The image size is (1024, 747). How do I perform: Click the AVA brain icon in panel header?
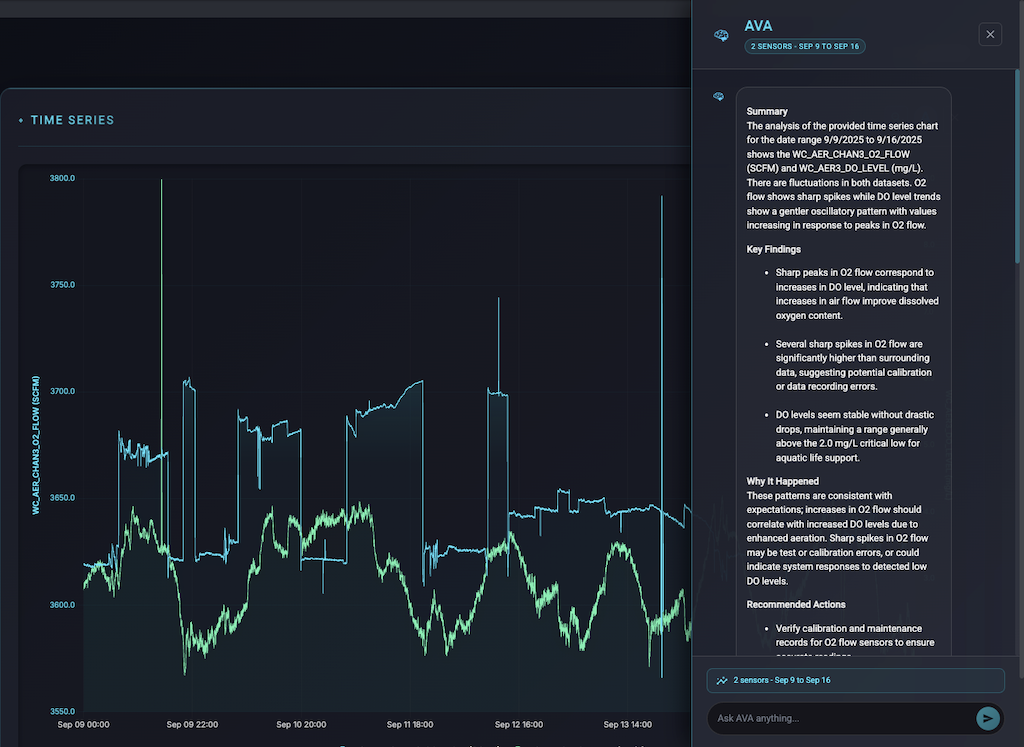(x=721, y=35)
